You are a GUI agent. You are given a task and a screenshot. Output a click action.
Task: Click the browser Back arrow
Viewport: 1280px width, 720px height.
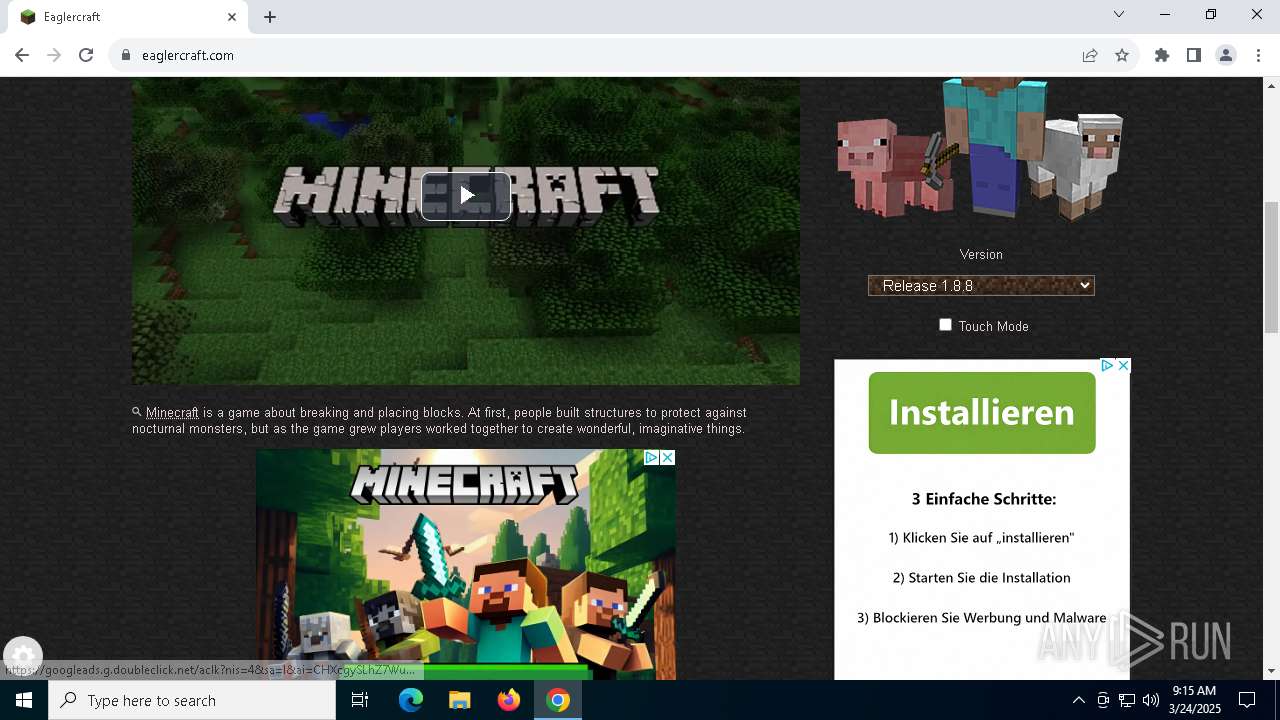coord(22,55)
